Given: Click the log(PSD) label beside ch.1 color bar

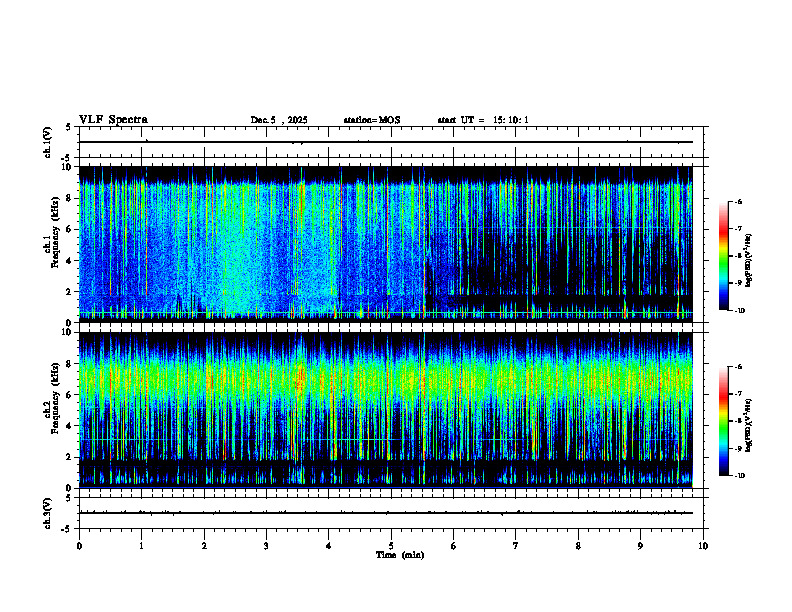Looking at the screenshot, I should tap(749, 260).
